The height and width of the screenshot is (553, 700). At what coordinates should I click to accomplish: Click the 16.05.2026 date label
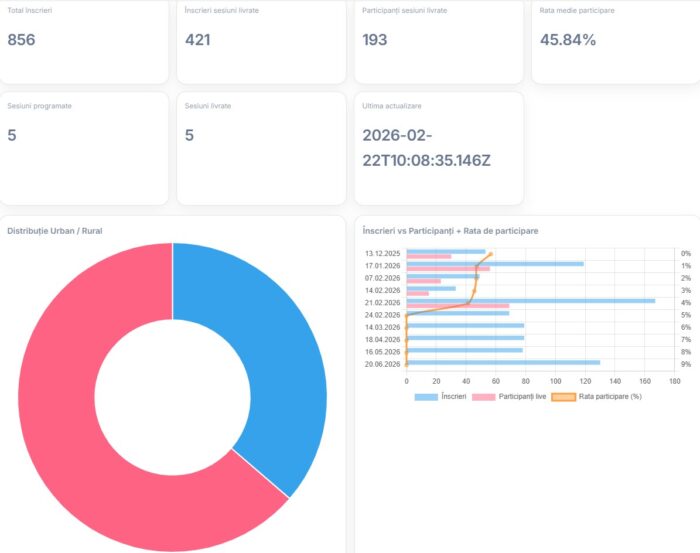(382, 352)
